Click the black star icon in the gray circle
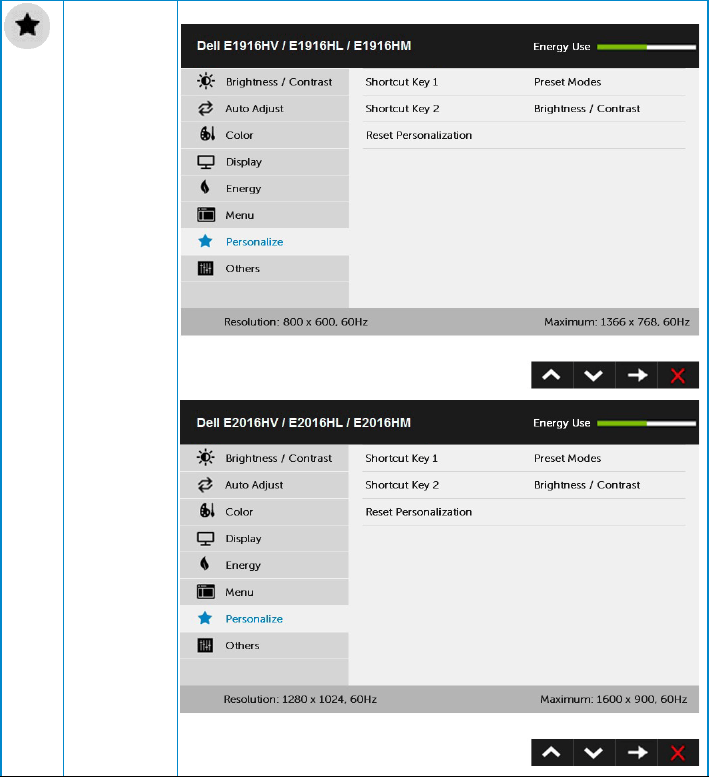This screenshot has height=777, width=709. coord(27,25)
